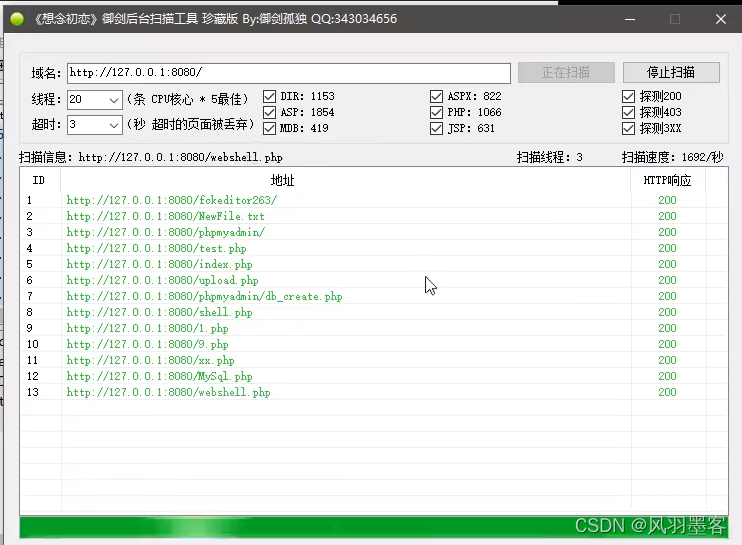The image size is (742, 545).
Task: Select the phpmyadmin/db_create.php result URL
Action: point(204,297)
